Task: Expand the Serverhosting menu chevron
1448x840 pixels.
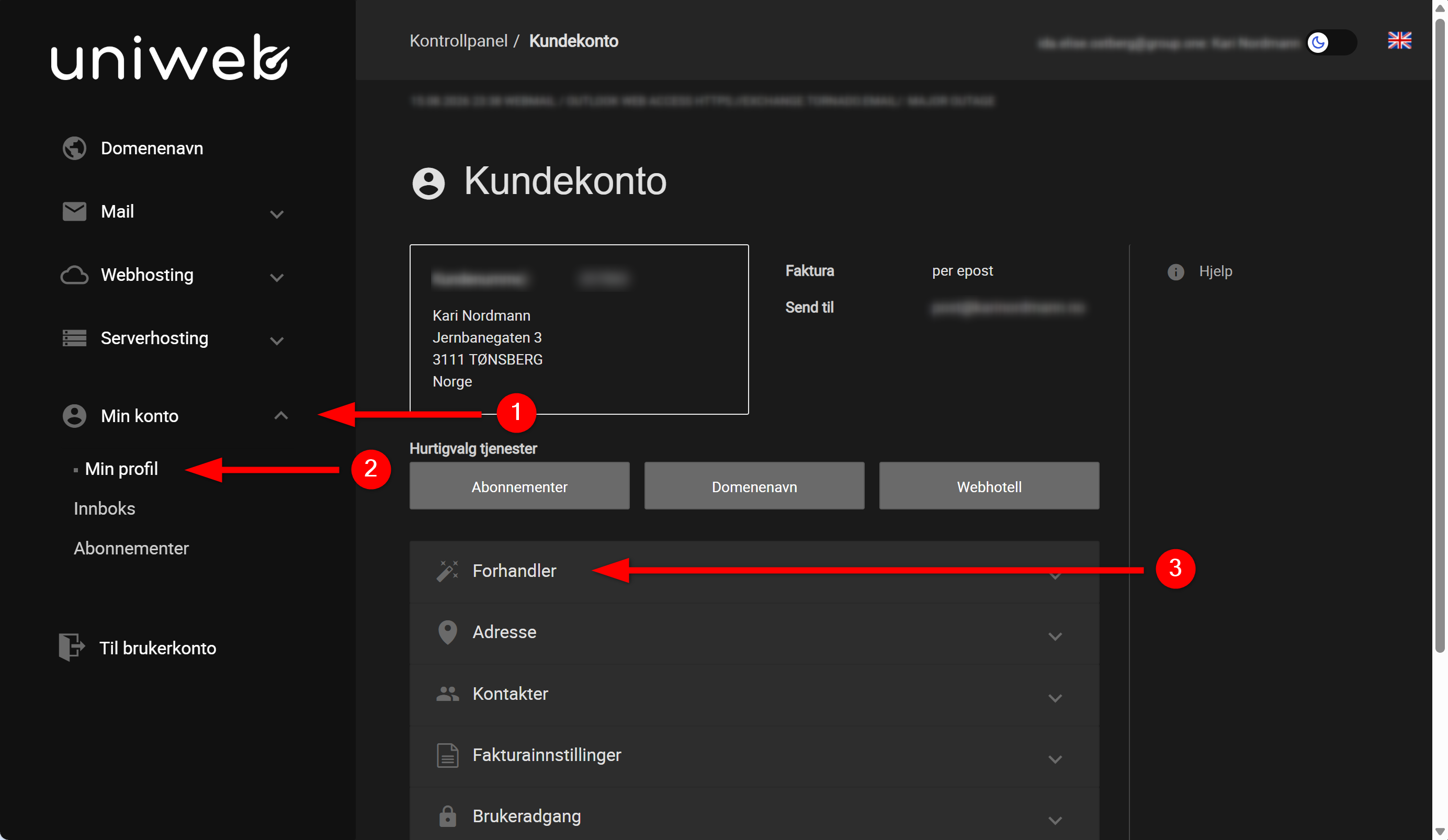Action: [x=276, y=340]
